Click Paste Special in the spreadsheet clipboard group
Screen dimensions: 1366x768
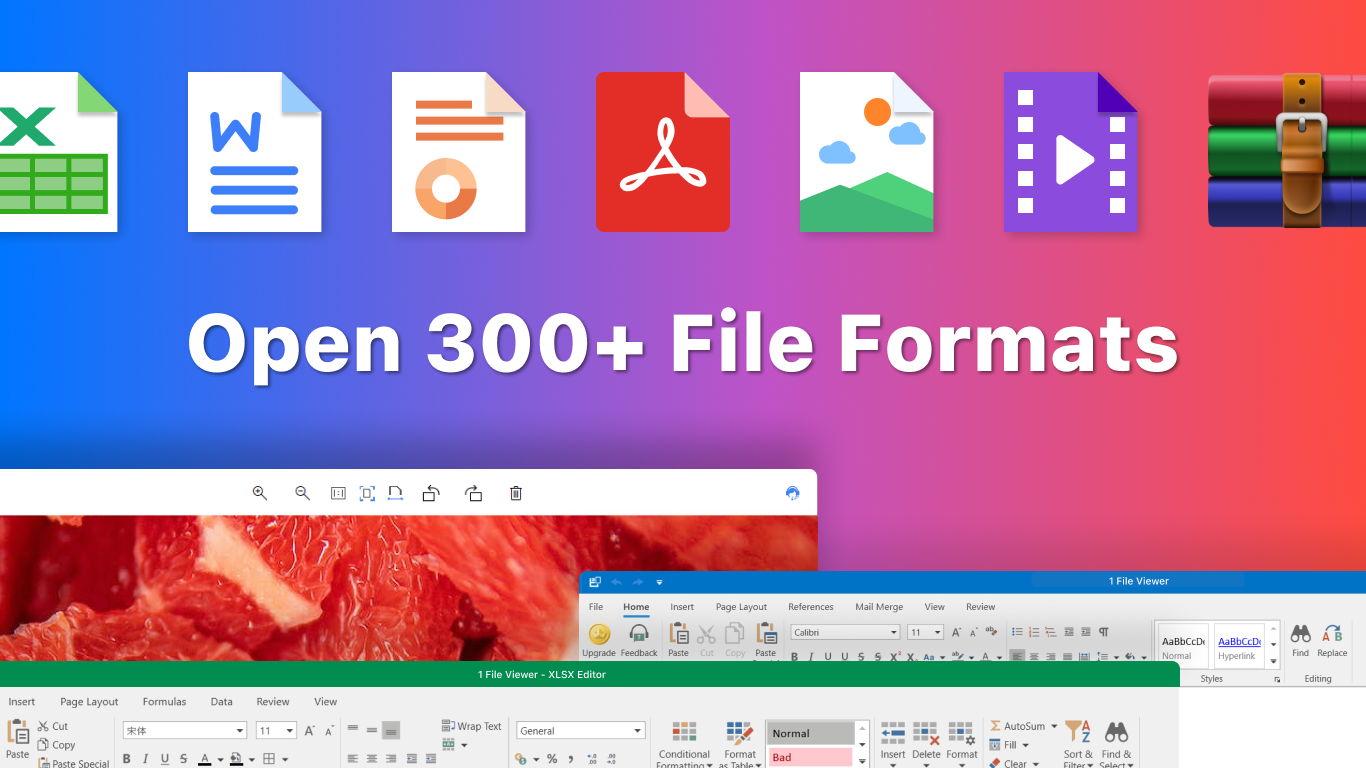coord(73,762)
